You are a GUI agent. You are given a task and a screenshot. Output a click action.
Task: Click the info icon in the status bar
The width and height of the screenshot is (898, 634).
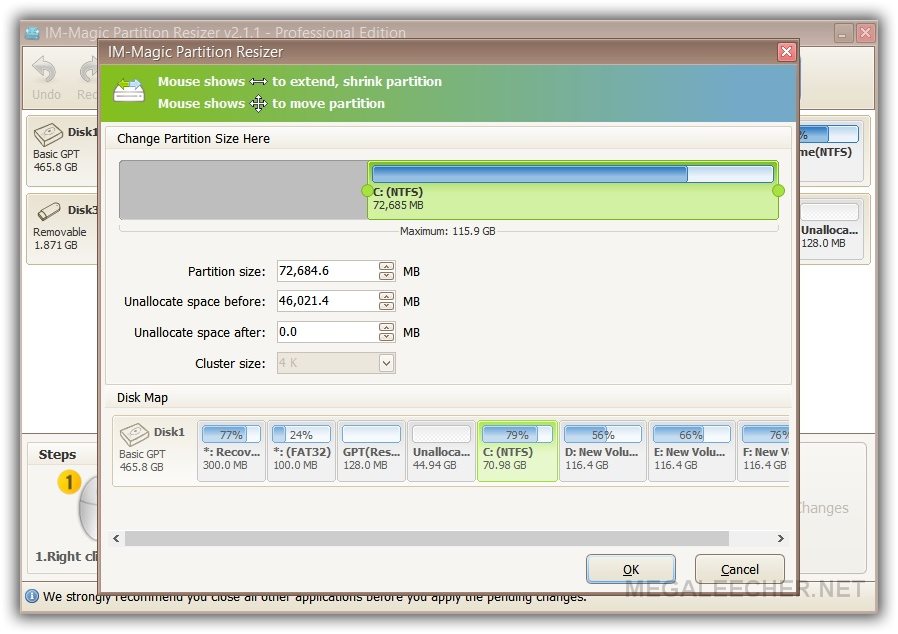point(32,596)
